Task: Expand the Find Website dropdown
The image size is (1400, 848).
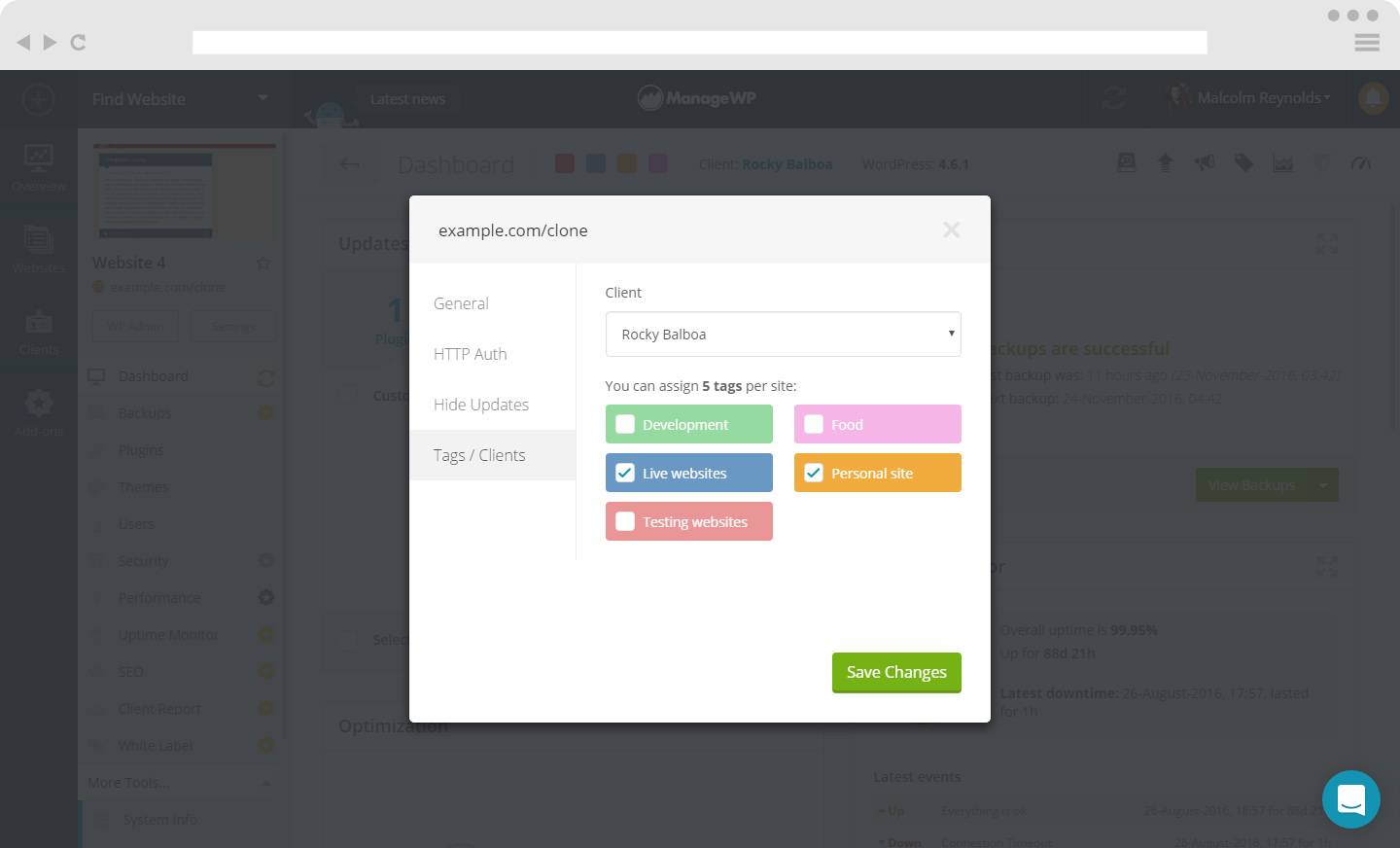Action: [x=180, y=99]
